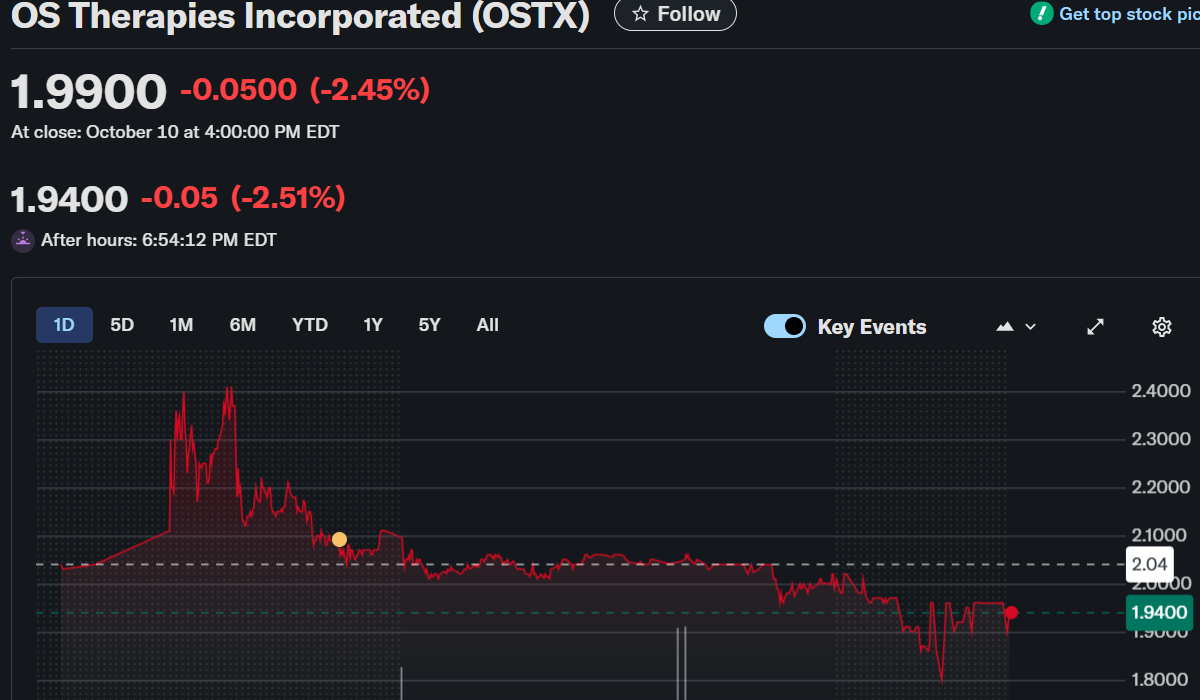Image resolution: width=1200 pixels, height=700 pixels.
Task: Click the red current price dot
Action: click(1011, 613)
